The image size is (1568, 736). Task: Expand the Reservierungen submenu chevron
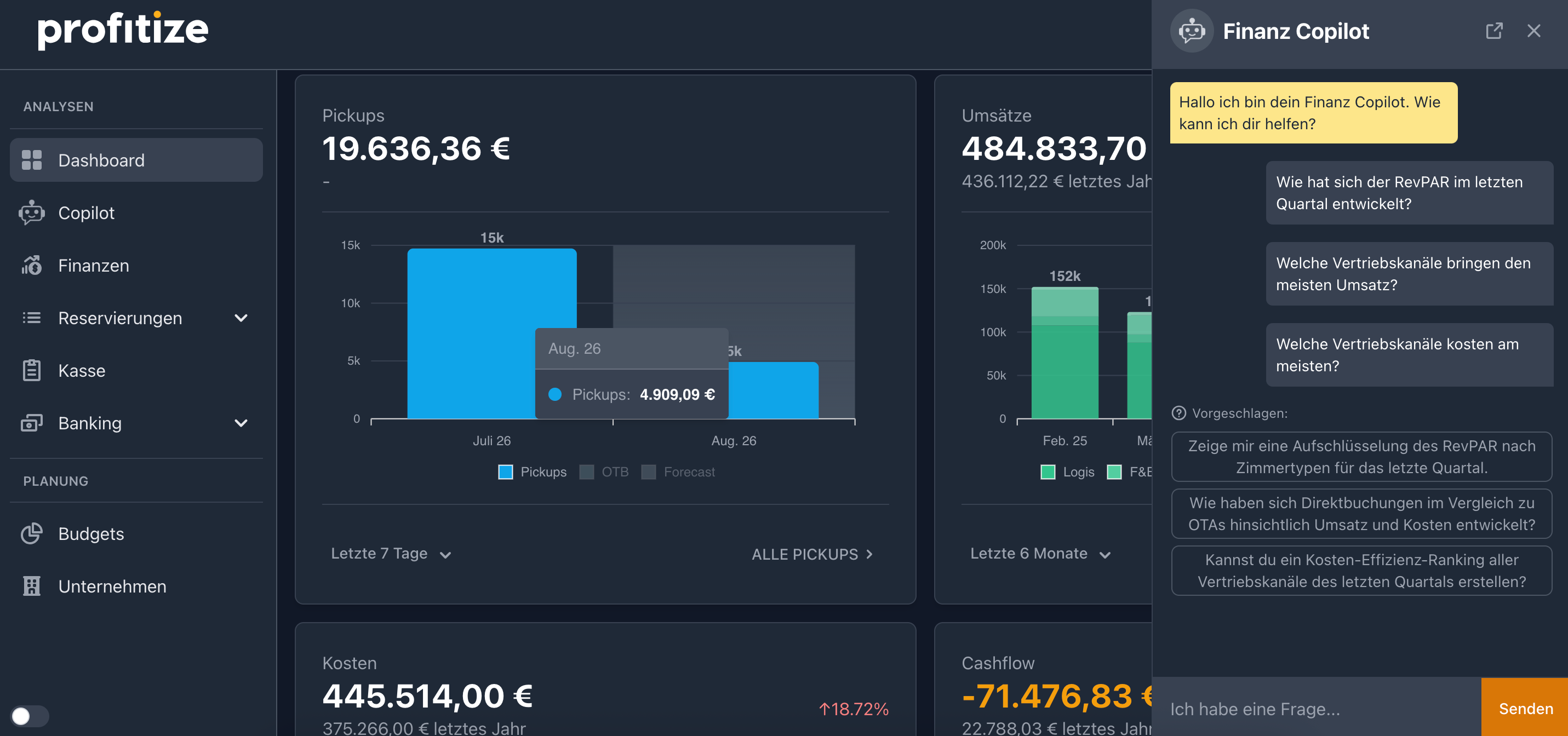pyautogui.click(x=241, y=318)
